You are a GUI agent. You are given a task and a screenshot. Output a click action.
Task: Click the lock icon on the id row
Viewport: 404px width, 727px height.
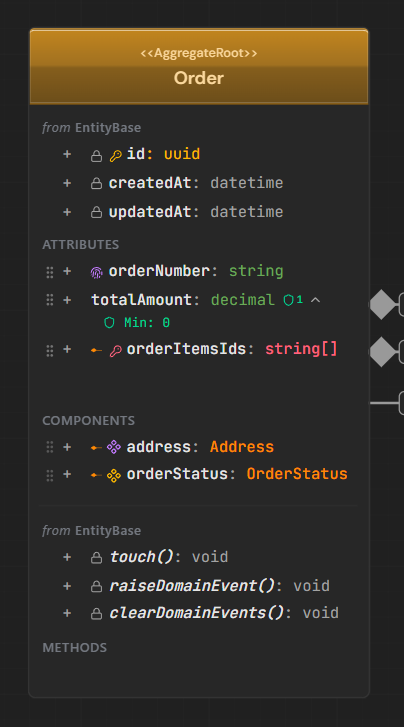tap(96, 156)
